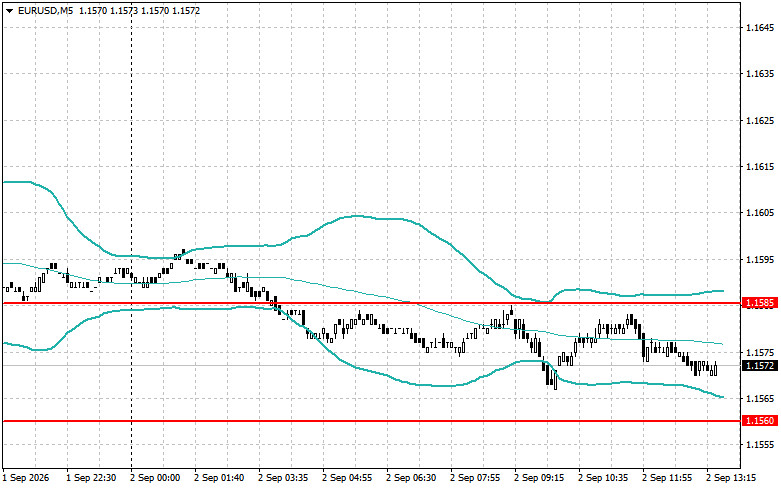Click the 2 Sep 11:55 time label
The width and height of the screenshot is (781, 489).
(x=667, y=478)
